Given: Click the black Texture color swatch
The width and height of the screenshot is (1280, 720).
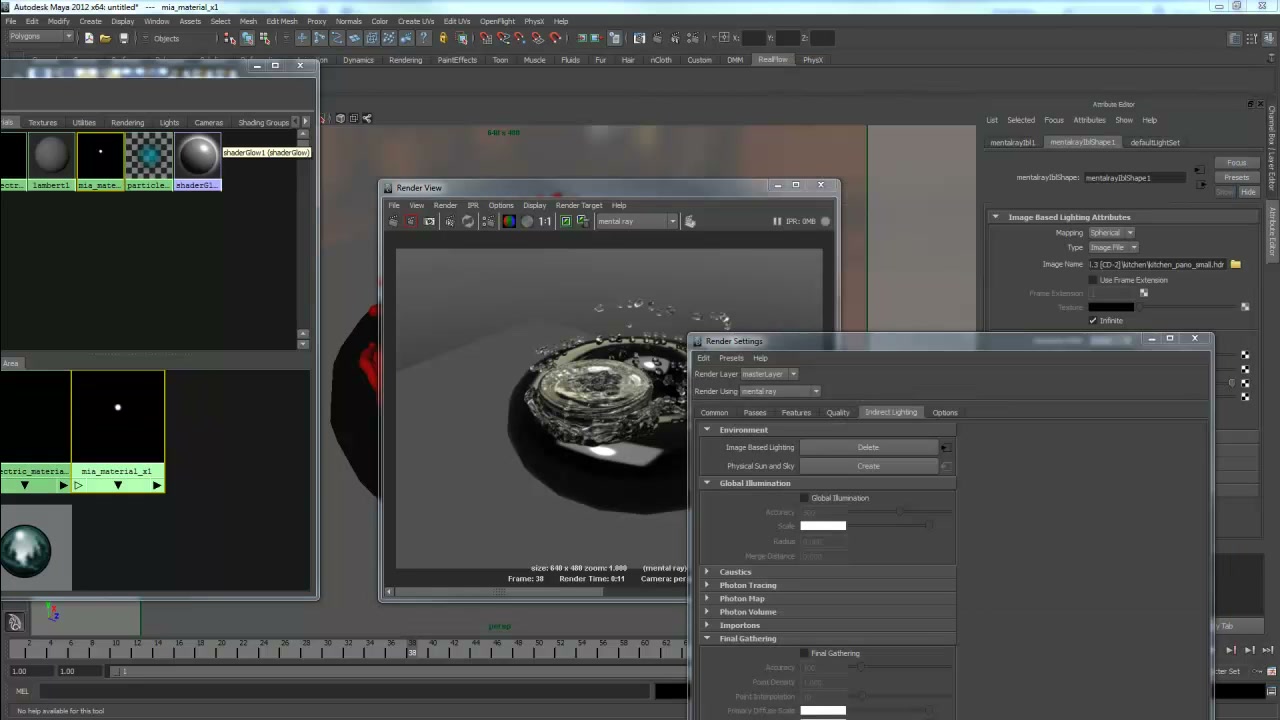Looking at the screenshot, I should 1111,307.
